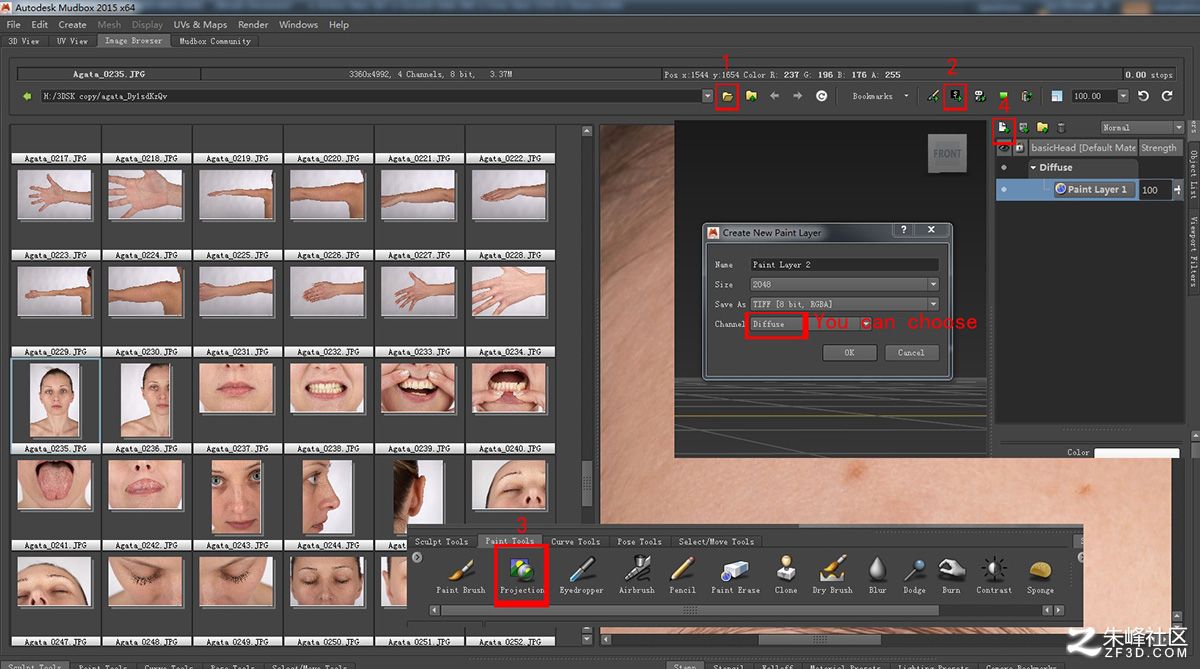The height and width of the screenshot is (669, 1200).
Task: Delete selected layer with trash icon
Action: [1061, 127]
